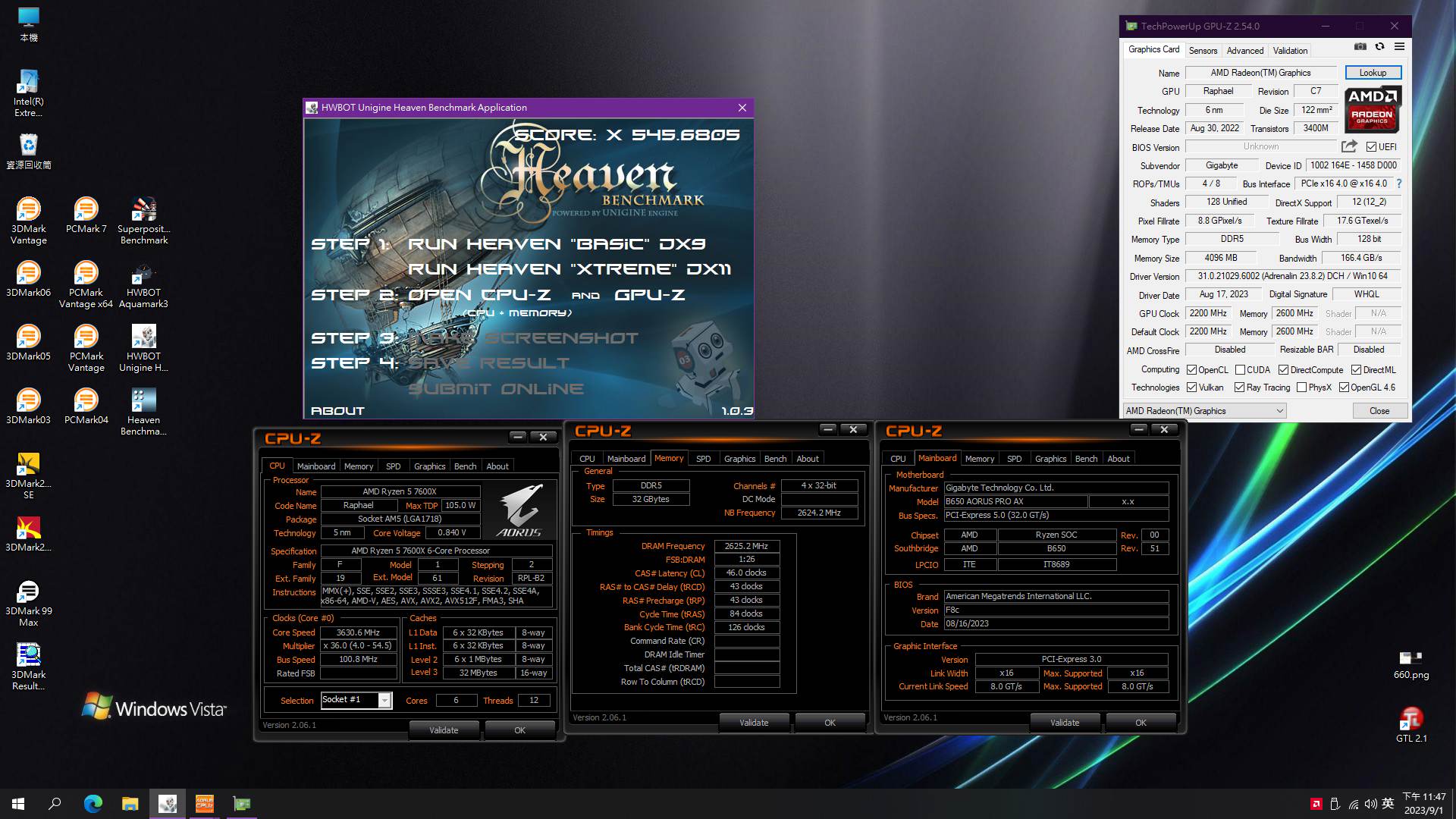Click the GPU-Z refresh icon
The image size is (1456, 819).
pos(1380,47)
